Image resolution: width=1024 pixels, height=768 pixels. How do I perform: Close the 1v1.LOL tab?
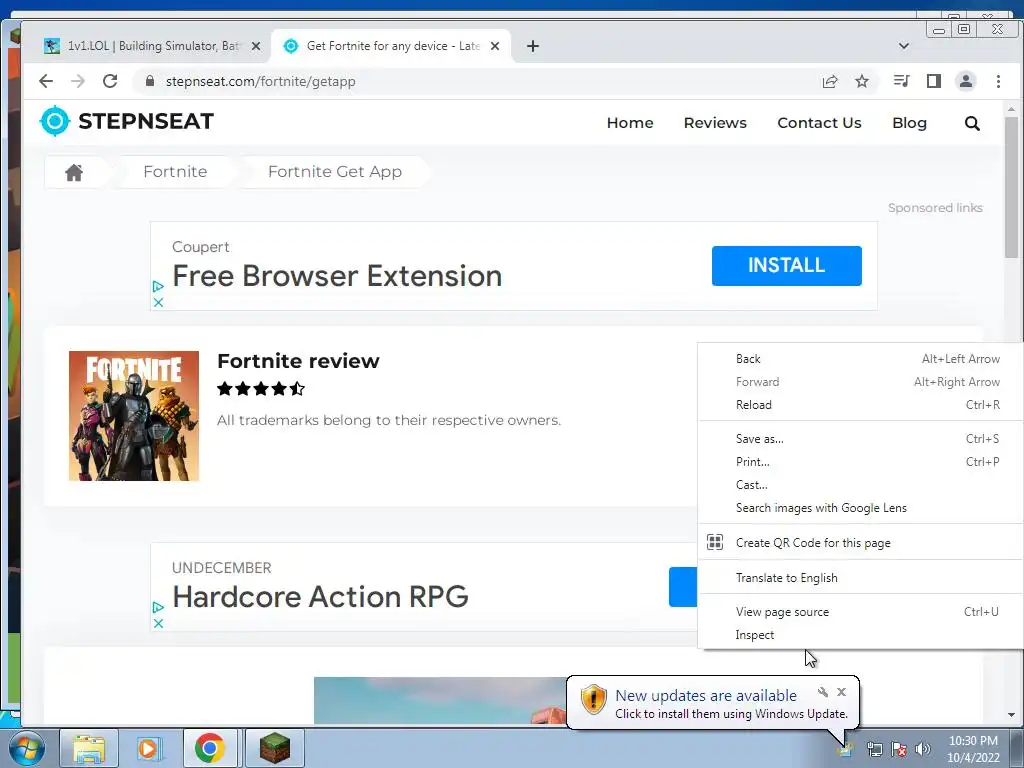coord(256,46)
